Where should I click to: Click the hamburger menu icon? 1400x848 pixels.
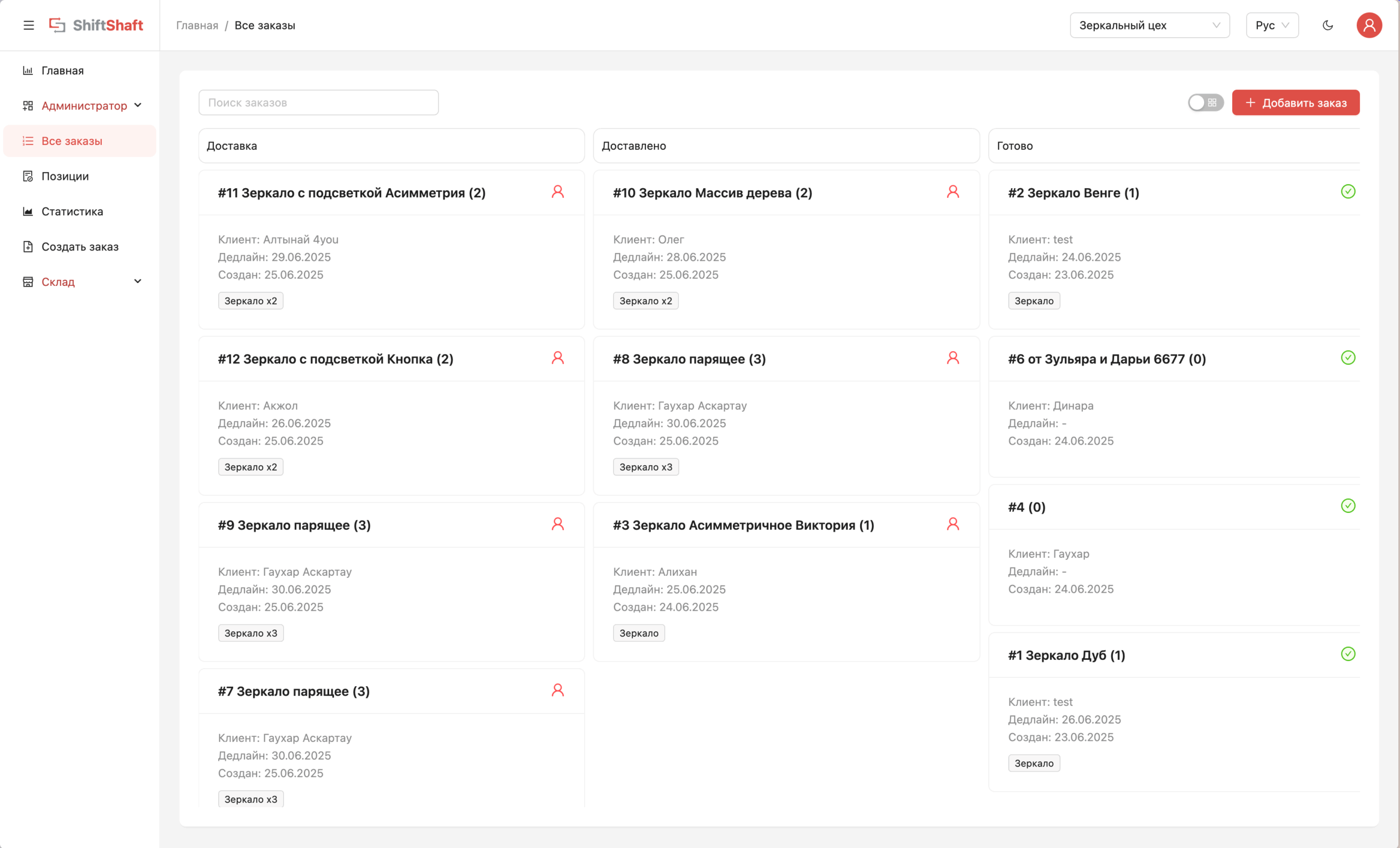[28, 25]
